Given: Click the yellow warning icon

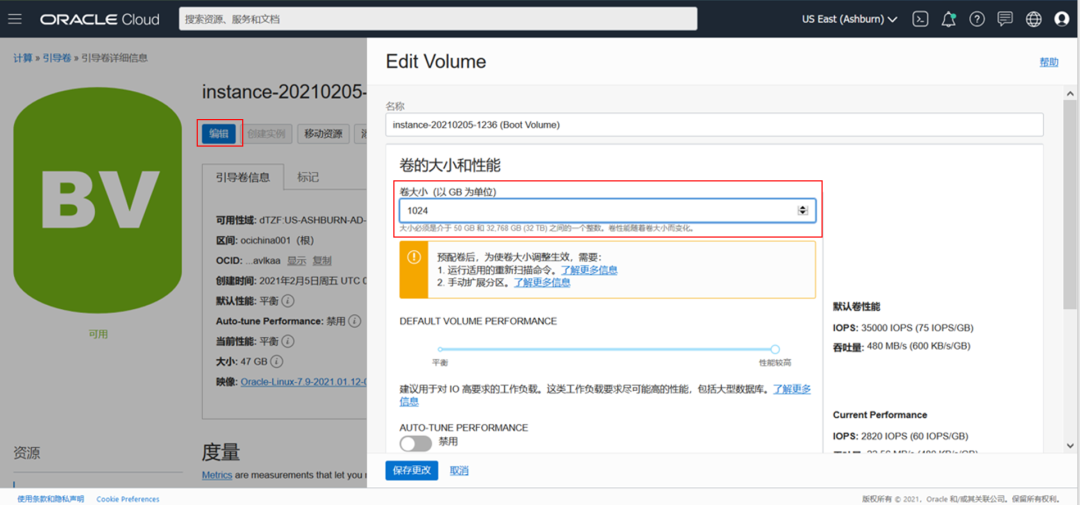Looking at the screenshot, I should coord(413,257).
